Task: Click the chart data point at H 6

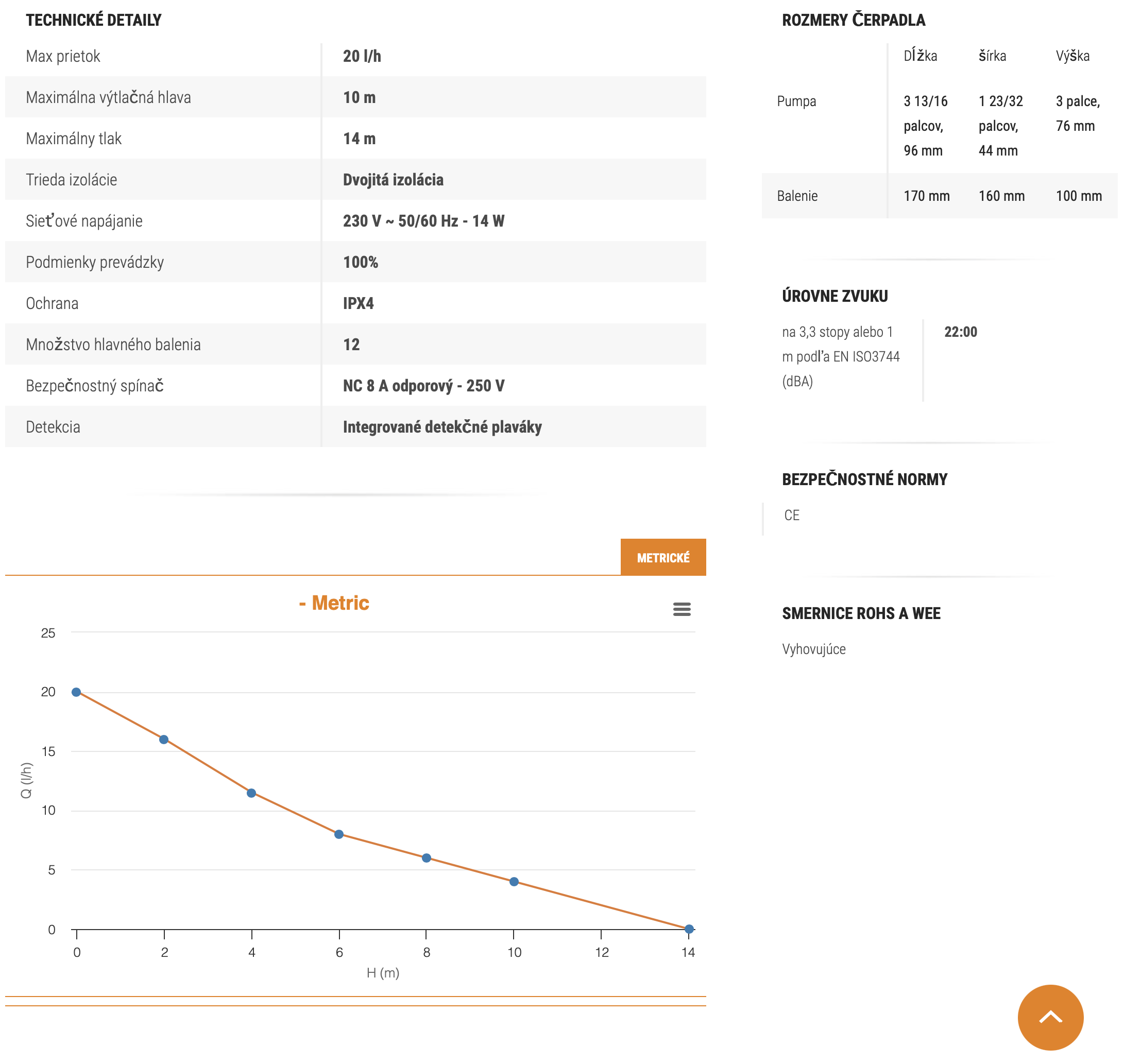Action: pos(339,834)
